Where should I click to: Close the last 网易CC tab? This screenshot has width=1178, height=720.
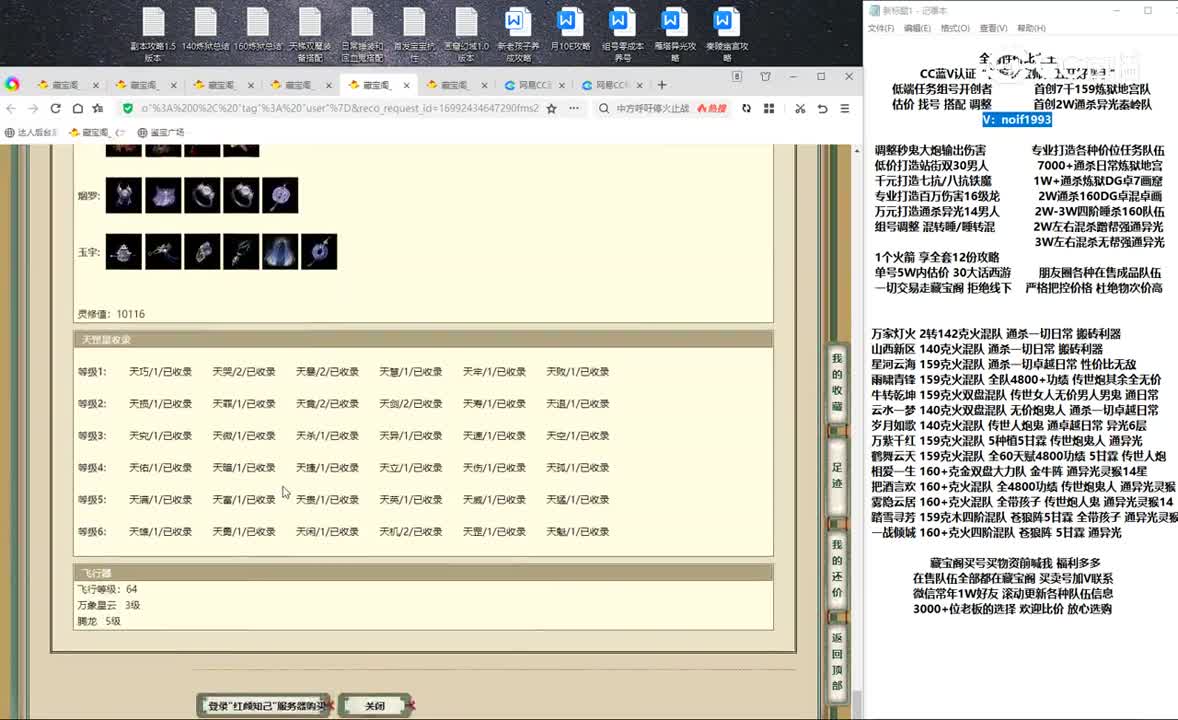click(639, 85)
